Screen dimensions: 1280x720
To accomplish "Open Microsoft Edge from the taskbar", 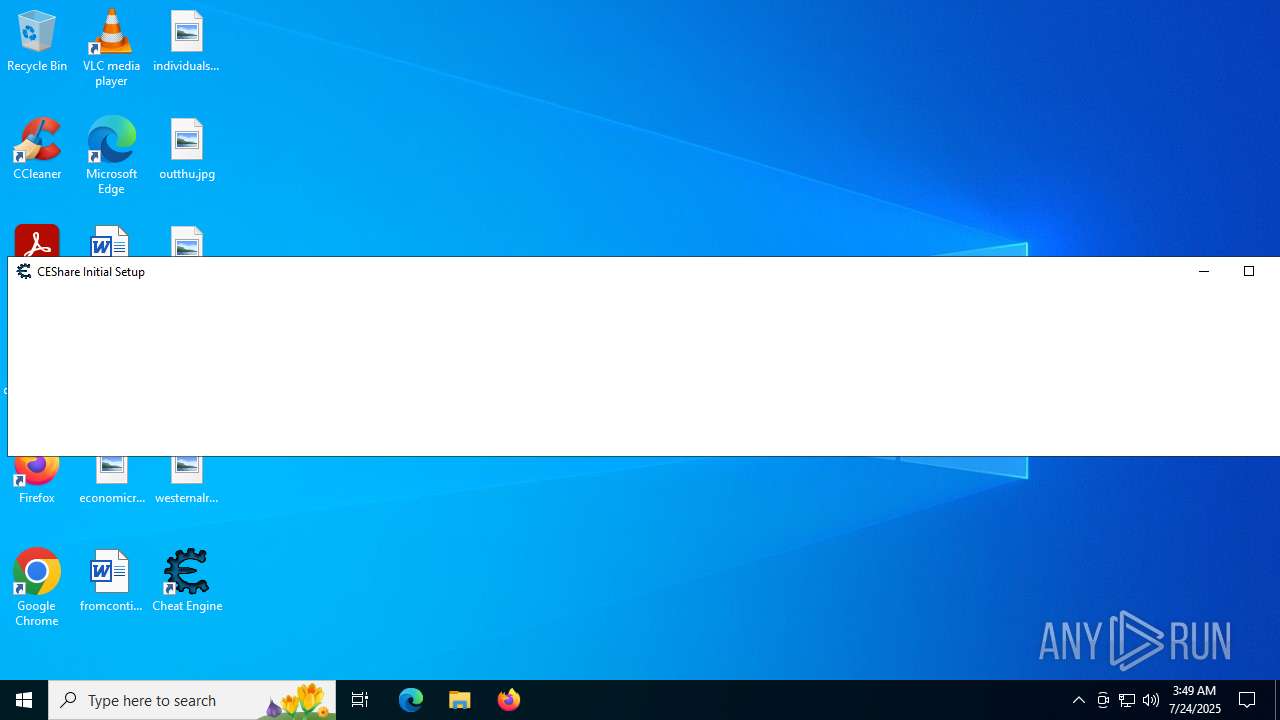I will point(411,700).
